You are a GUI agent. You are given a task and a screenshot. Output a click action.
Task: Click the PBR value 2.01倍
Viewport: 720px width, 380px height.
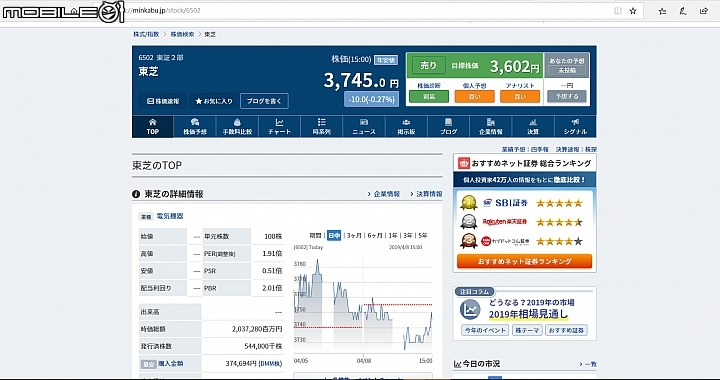272,288
